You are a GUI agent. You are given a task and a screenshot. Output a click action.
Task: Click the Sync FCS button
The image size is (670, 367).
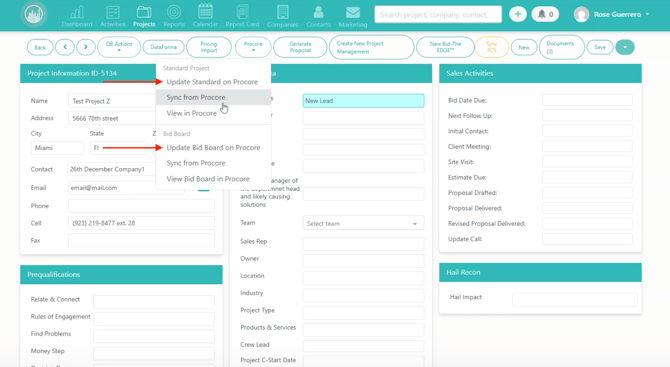coord(492,47)
